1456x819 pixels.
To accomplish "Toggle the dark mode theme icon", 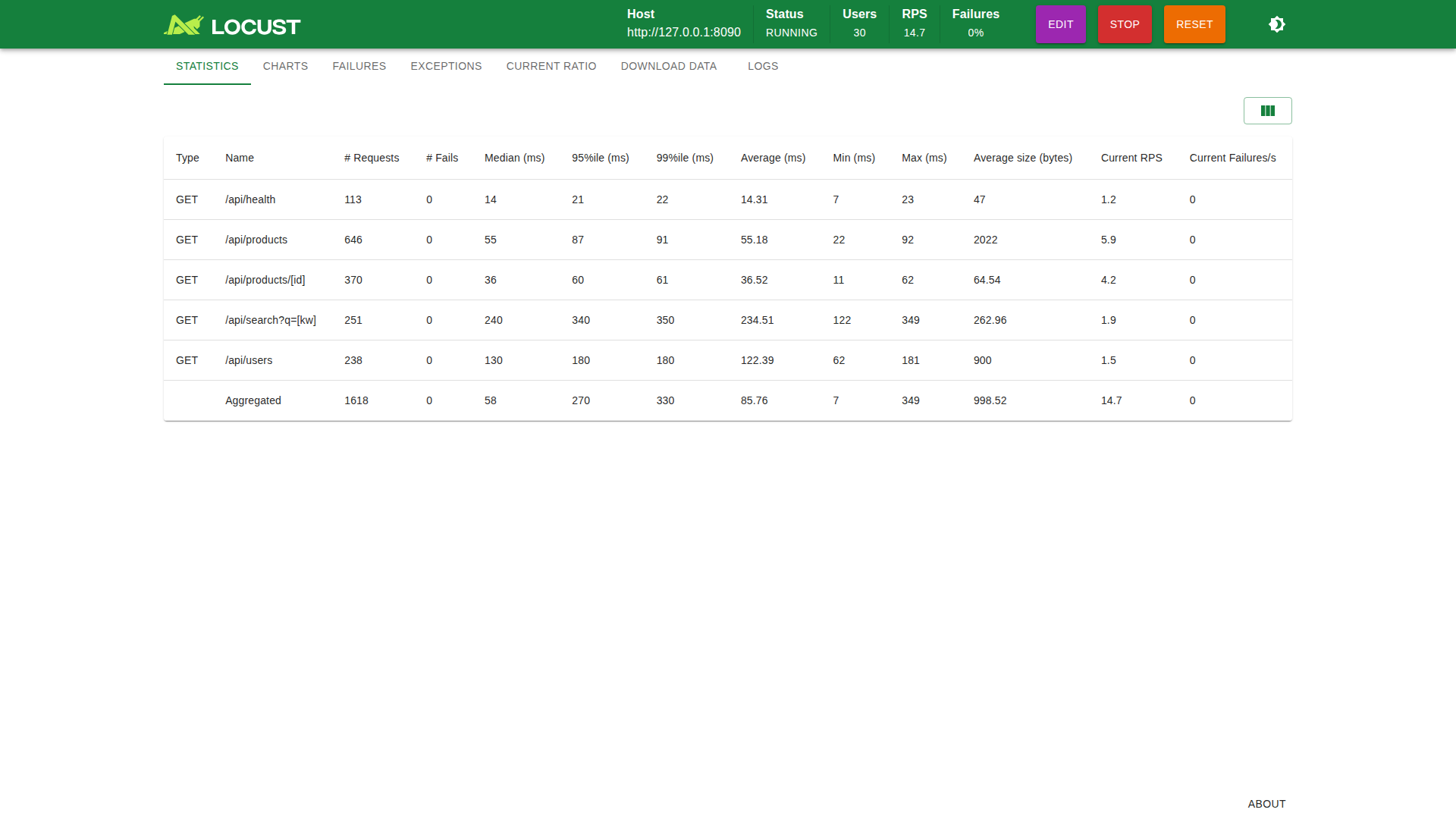I will pos(1277,24).
